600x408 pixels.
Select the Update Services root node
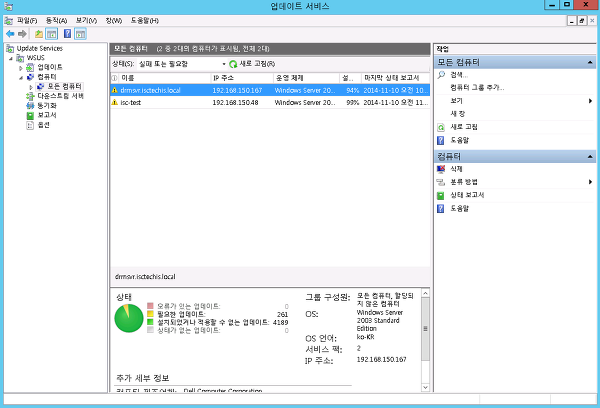[x=39, y=48]
